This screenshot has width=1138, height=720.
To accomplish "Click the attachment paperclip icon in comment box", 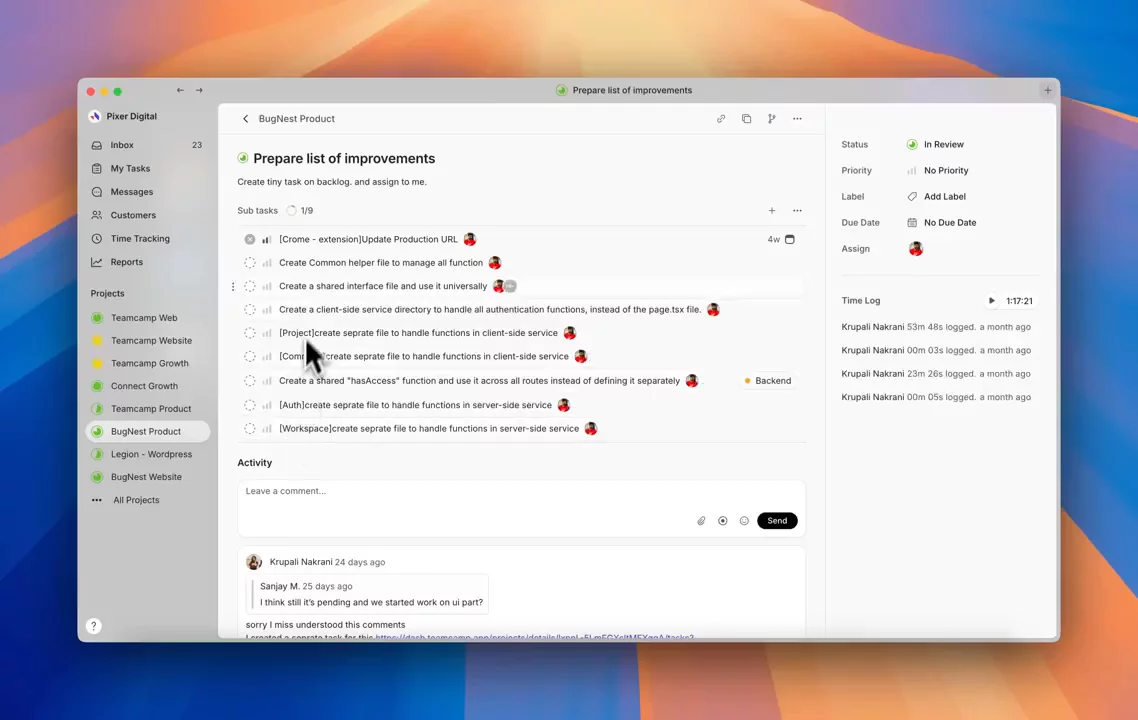I will (x=701, y=520).
